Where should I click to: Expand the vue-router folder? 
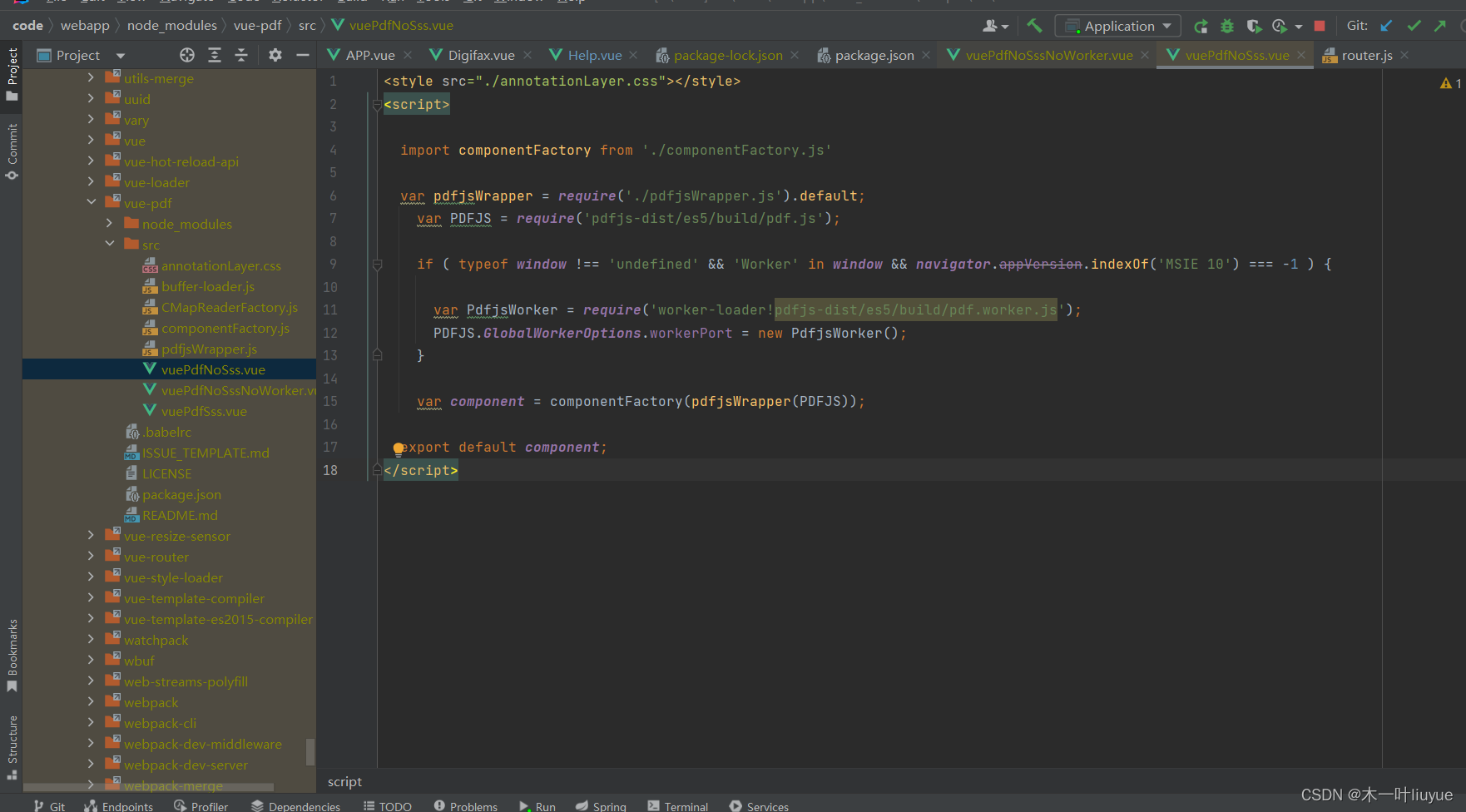pyautogui.click(x=91, y=556)
